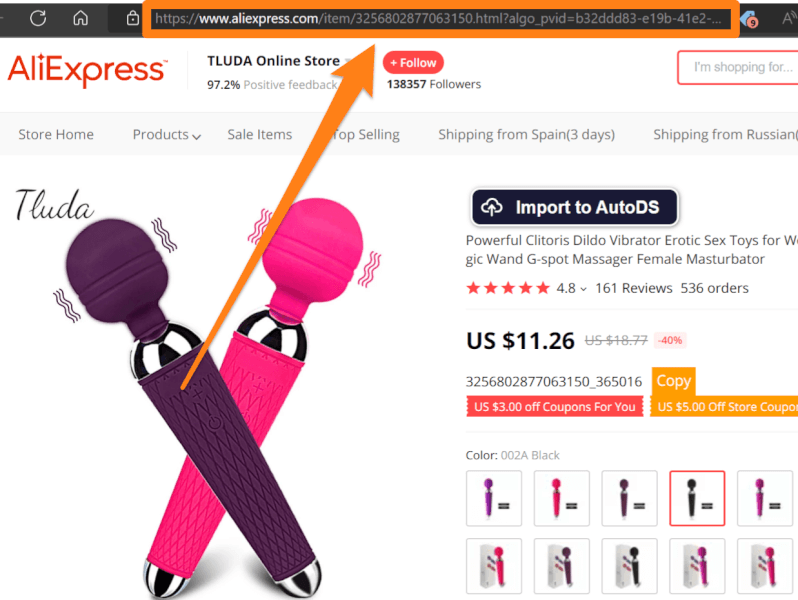798x600 pixels.
Task: Click Import to AutoDS button
Action: click(x=575, y=207)
